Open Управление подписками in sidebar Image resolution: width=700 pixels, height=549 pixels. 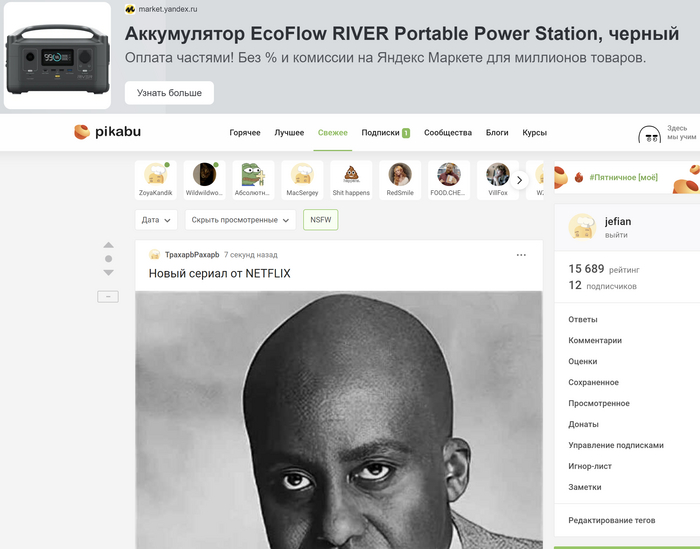(x=616, y=445)
